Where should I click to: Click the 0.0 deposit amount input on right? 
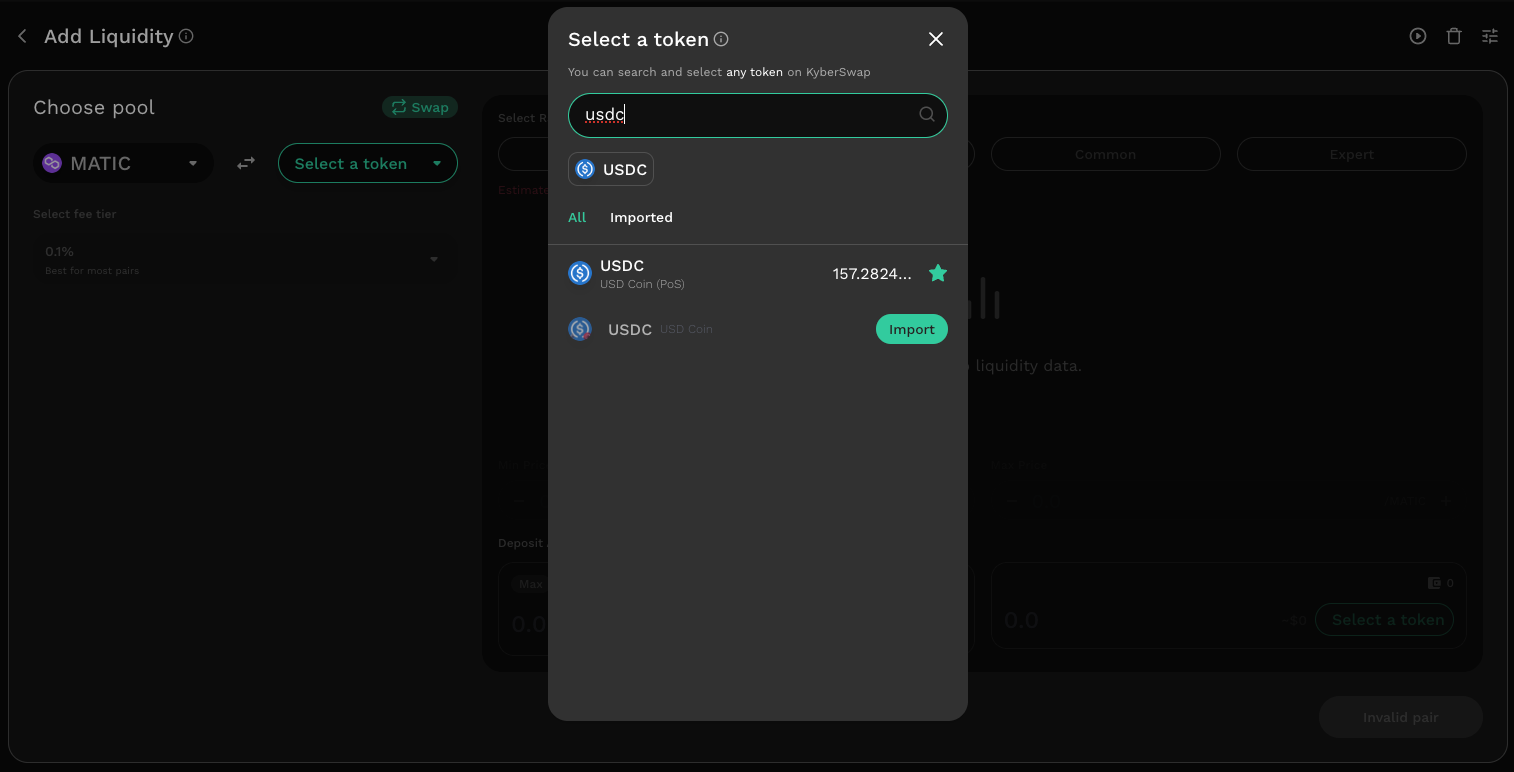coord(1021,621)
